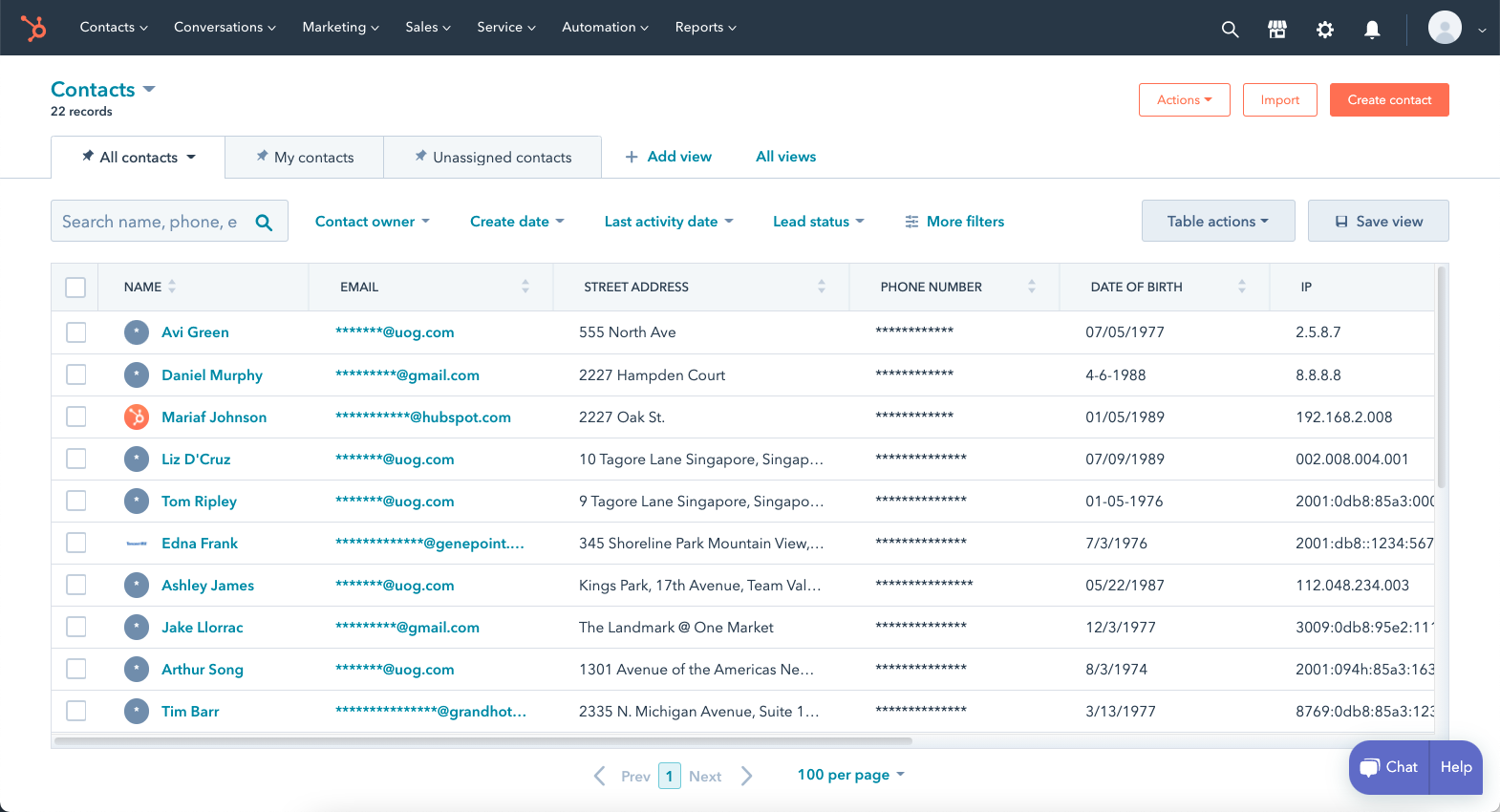
Task: Expand the Contact owner filter
Action: (x=373, y=222)
